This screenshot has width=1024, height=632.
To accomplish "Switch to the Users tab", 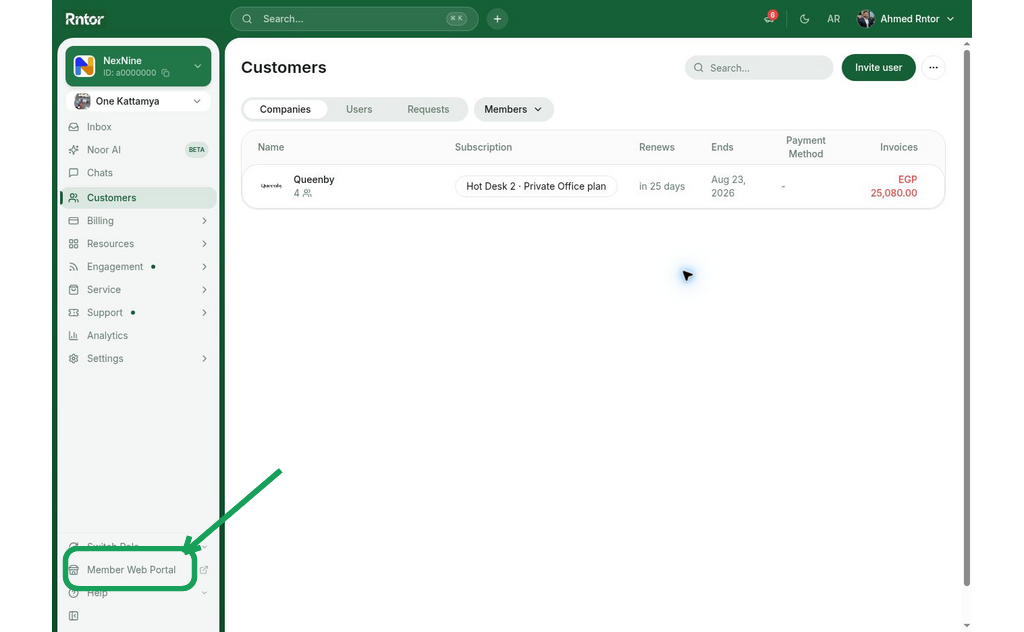I will point(359,109).
